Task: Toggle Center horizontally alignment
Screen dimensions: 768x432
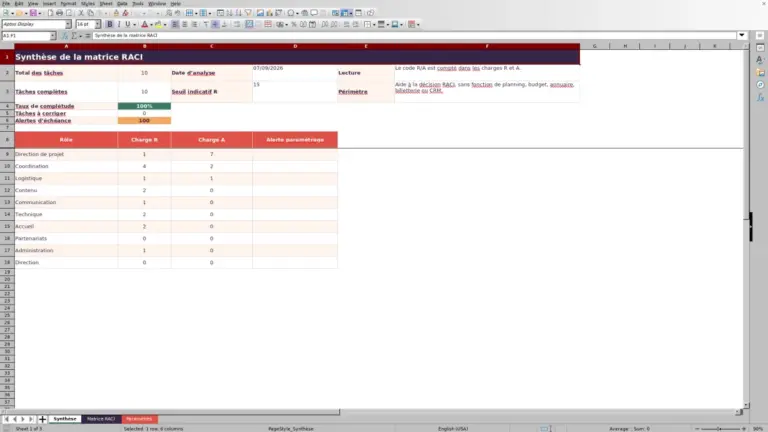Action: pos(185,24)
